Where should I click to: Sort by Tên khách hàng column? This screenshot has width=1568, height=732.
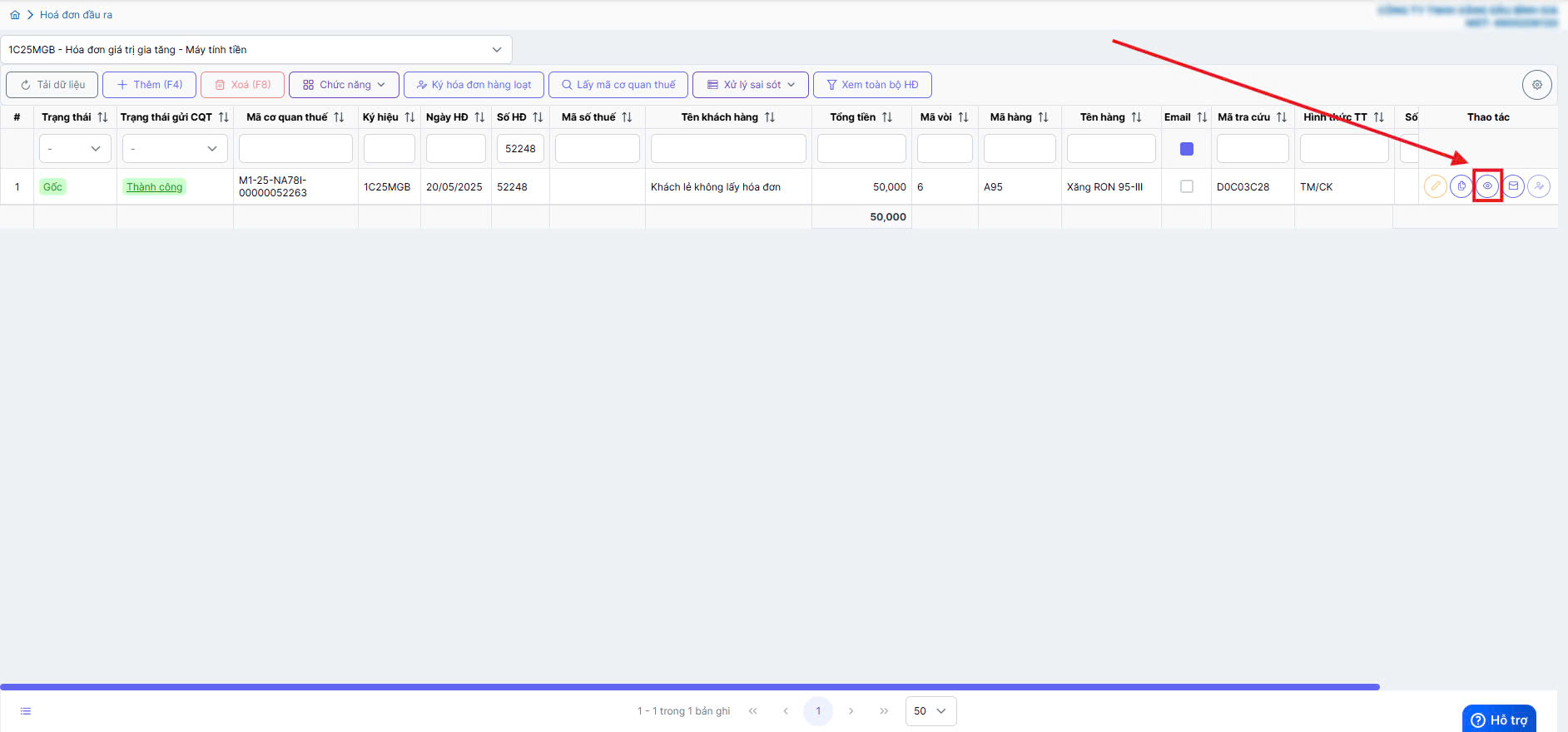(770, 117)
